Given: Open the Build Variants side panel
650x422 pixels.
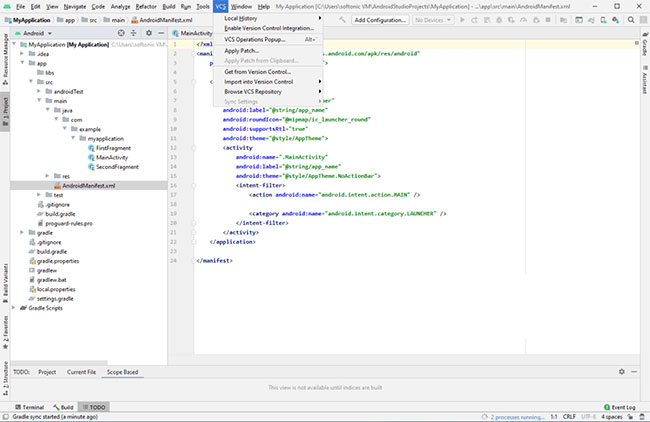Looking at the screenshot, I should [5, 283].
